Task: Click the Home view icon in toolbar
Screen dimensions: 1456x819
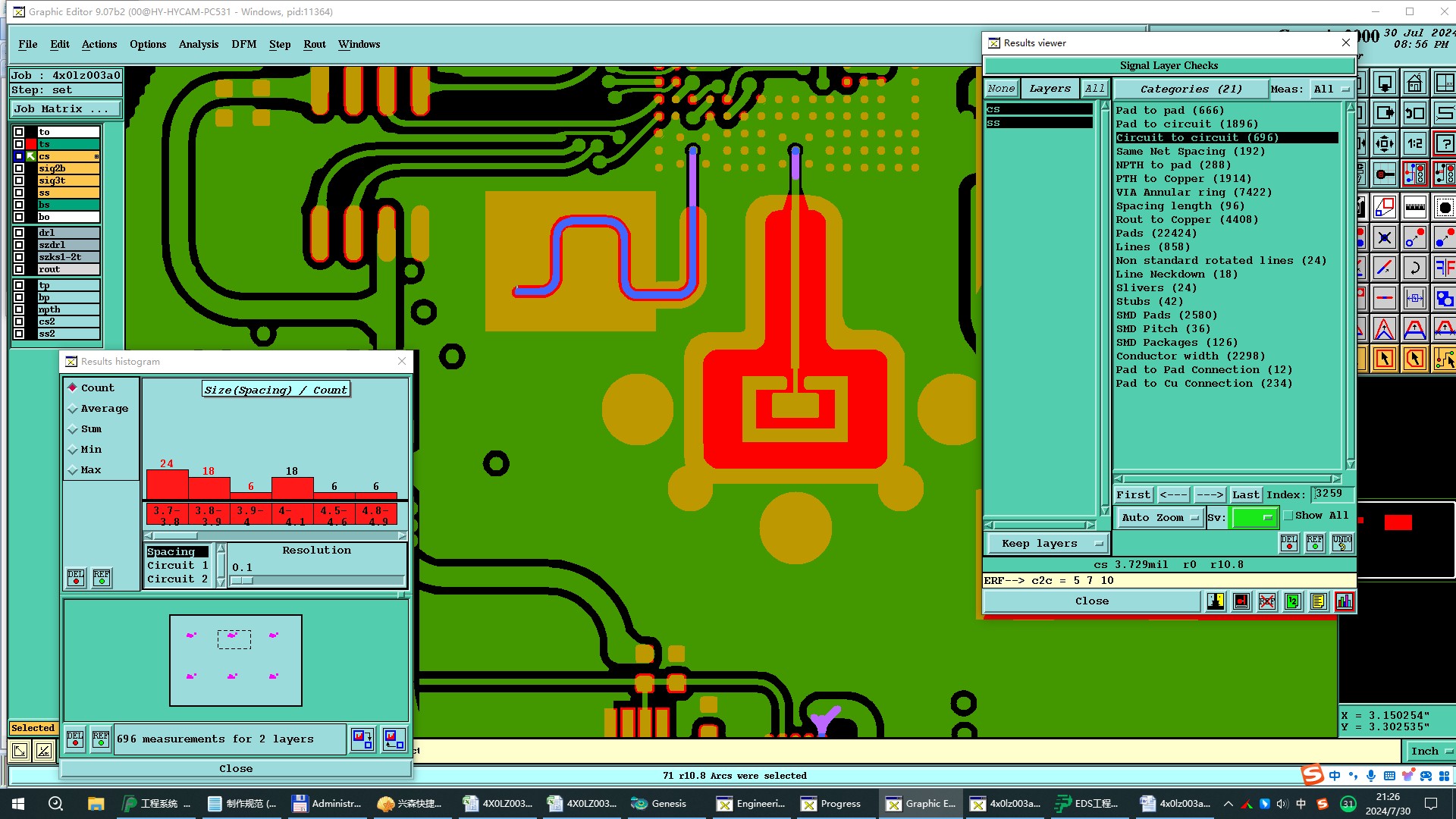Action: (x=1414, y=83)
